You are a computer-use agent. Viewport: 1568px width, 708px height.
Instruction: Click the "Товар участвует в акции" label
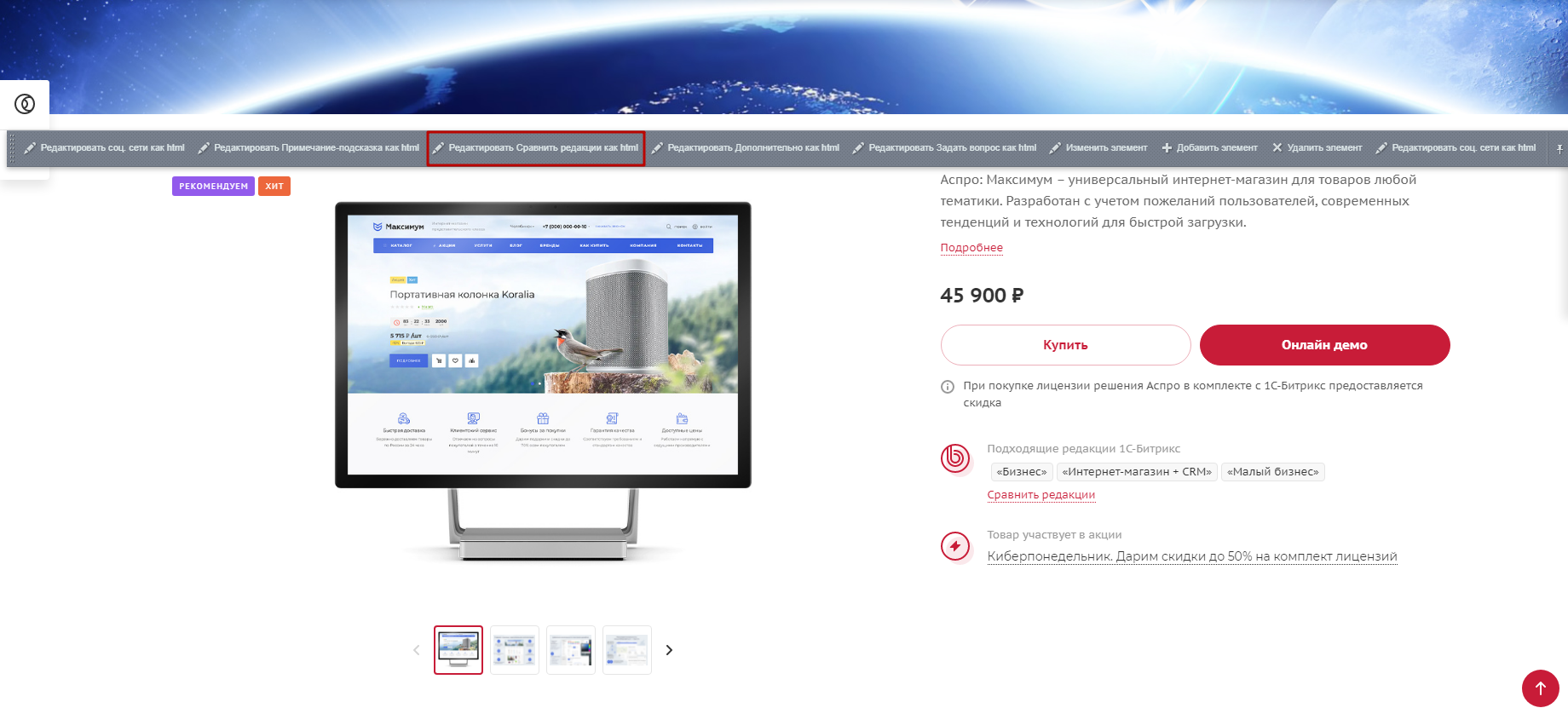1055,535
